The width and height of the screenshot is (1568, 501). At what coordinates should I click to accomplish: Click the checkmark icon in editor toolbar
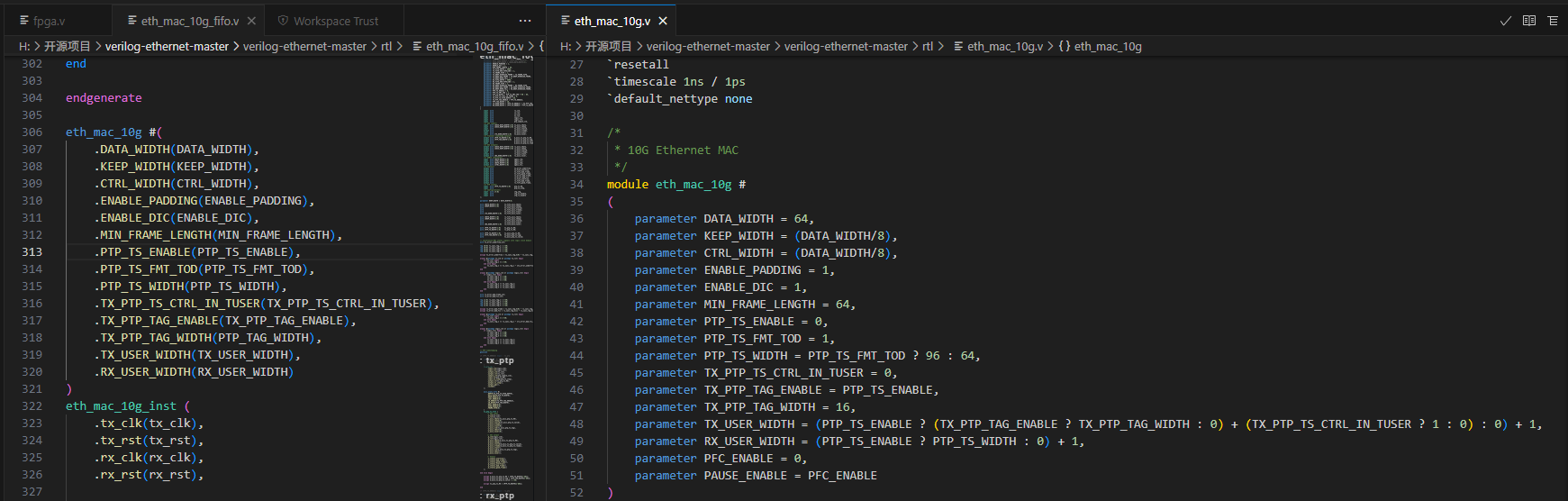1505,21
